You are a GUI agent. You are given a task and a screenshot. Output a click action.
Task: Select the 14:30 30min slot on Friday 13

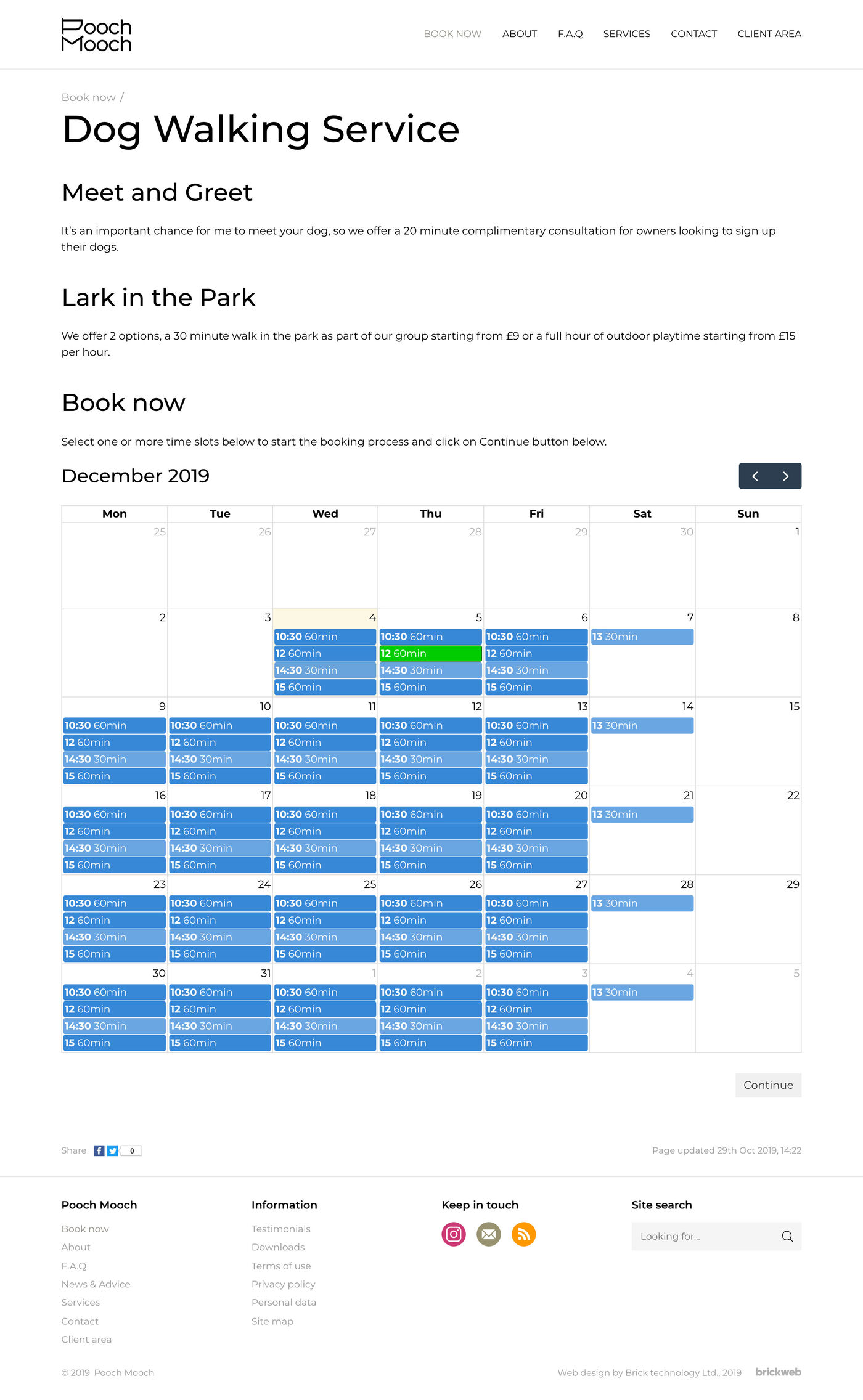536,759
